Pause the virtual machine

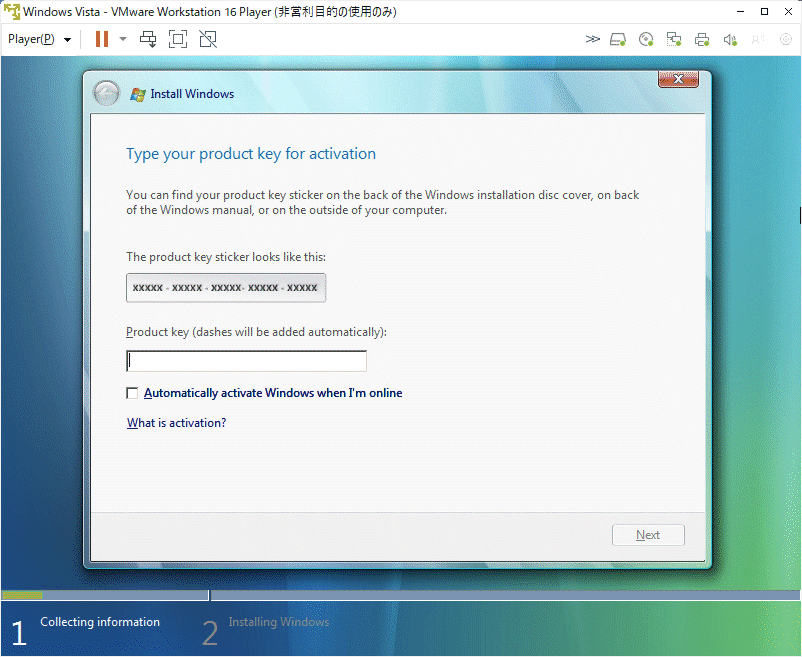tap(102, 39)
